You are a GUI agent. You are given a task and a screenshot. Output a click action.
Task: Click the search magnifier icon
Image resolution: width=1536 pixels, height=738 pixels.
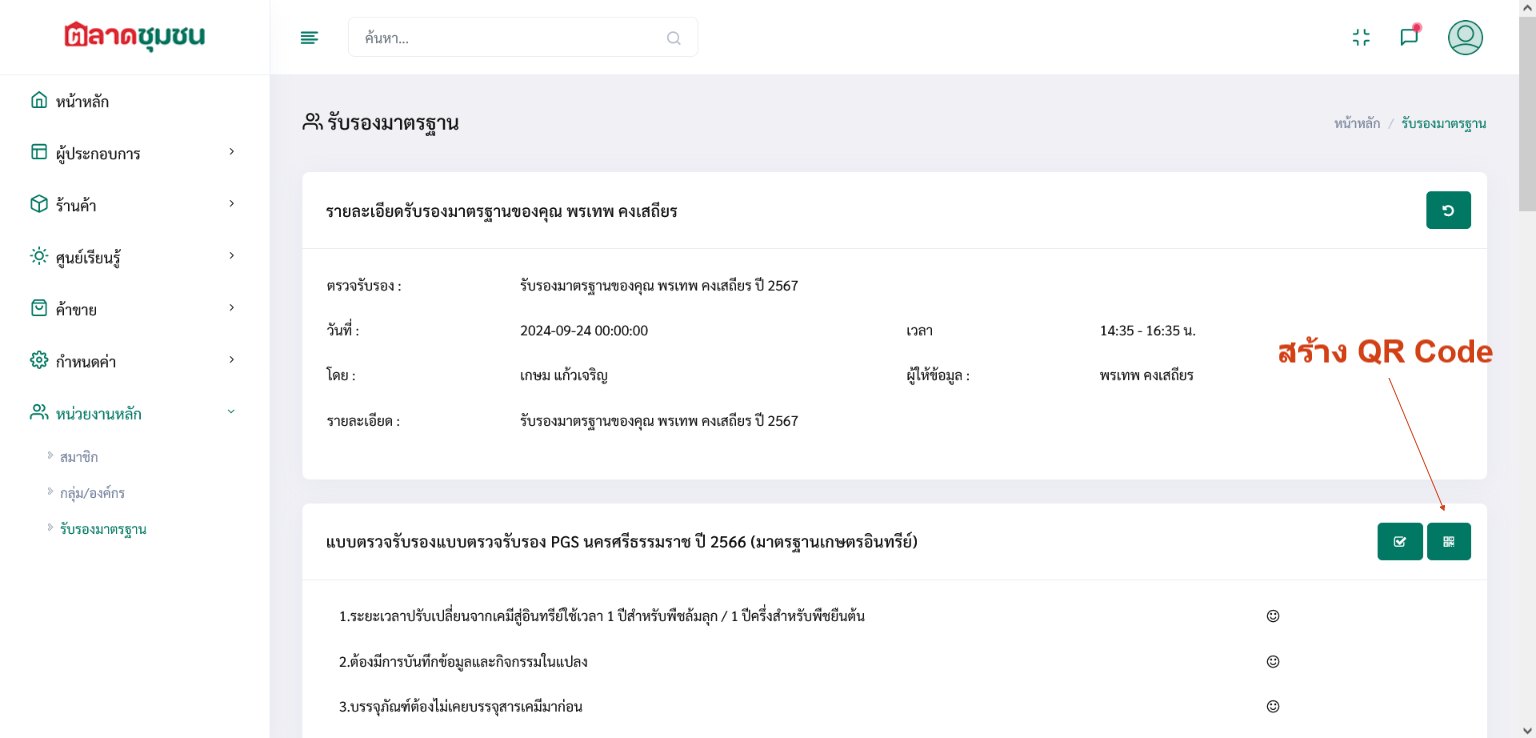coord(673,38)
